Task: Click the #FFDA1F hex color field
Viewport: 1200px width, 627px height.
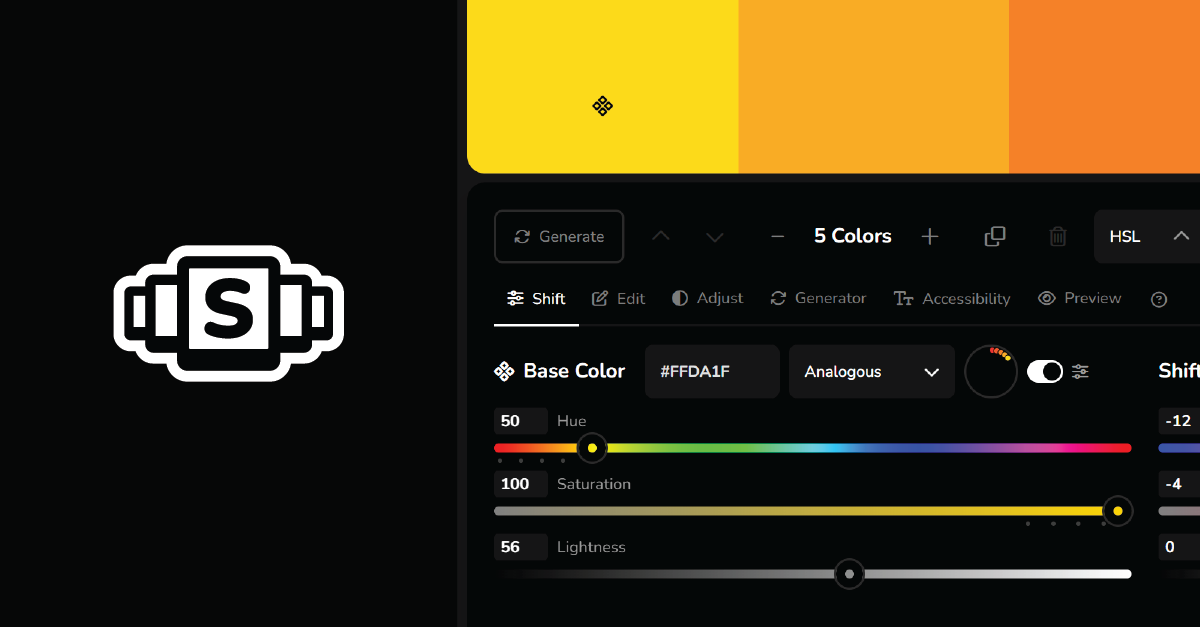Action: pyautogui.click(x=712, y=371)
